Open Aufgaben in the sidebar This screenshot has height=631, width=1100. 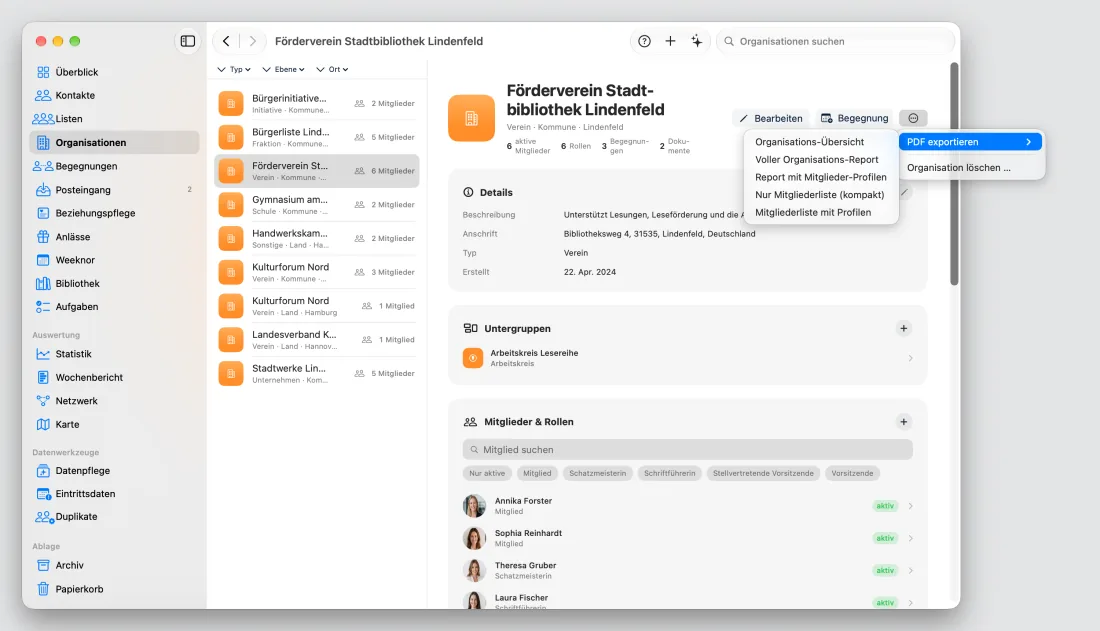coord(114,307)
